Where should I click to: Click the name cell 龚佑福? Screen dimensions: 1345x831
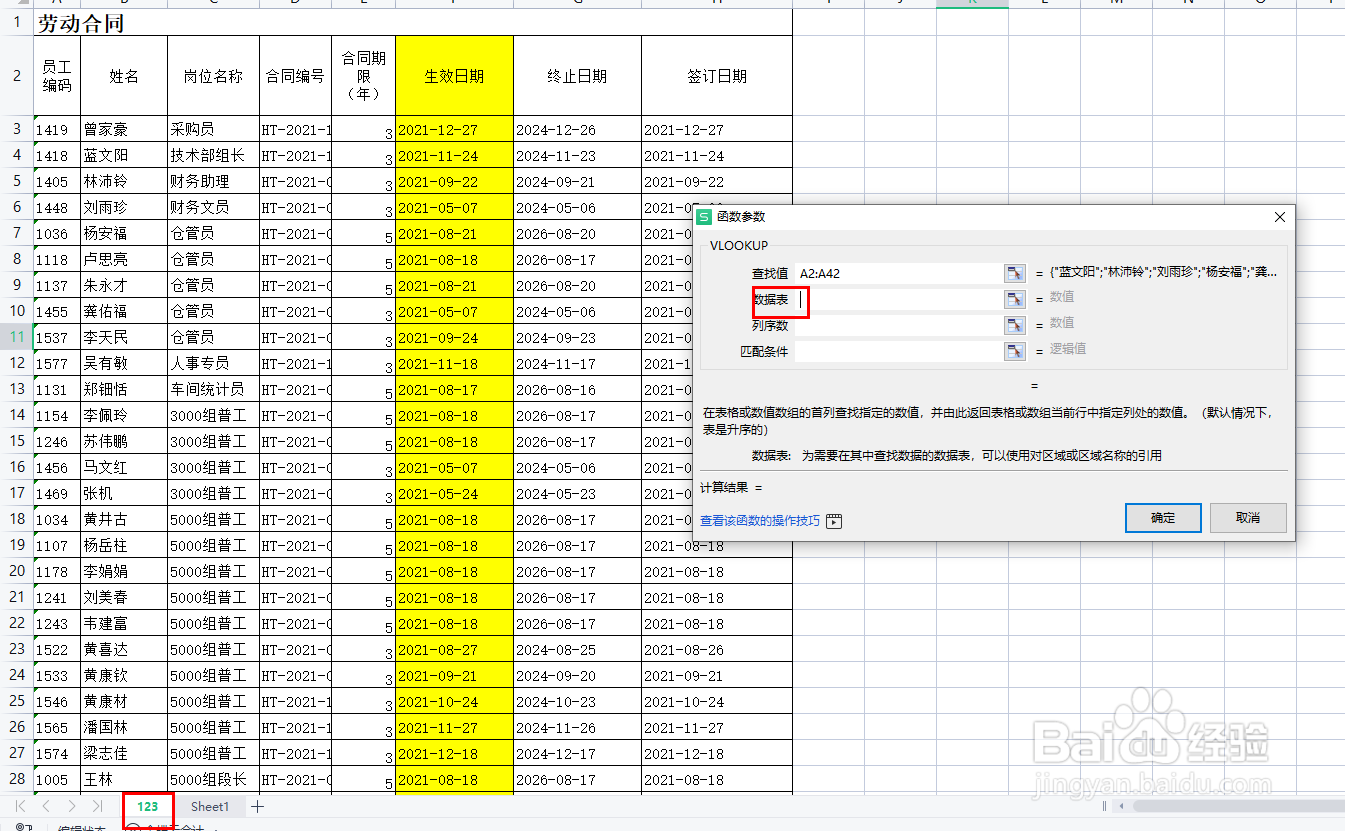click(124, 311)
